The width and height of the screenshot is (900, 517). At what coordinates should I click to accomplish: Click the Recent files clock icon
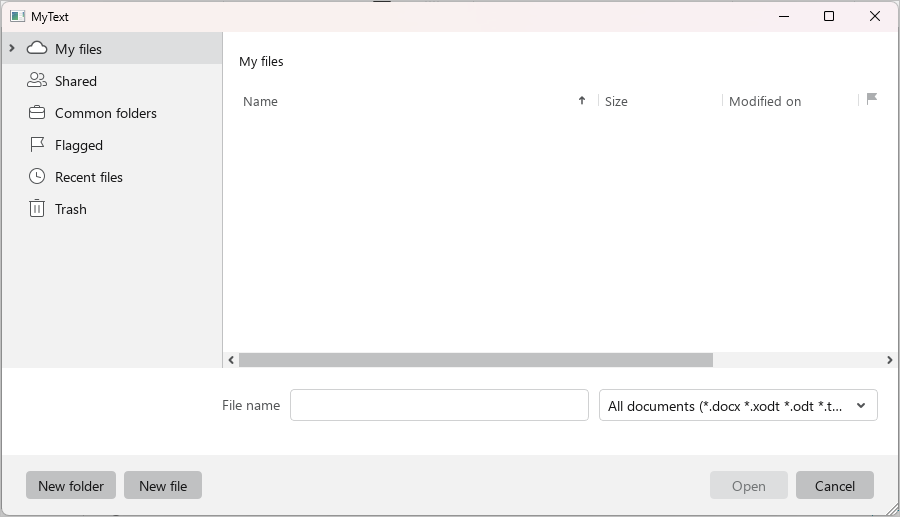[x=37, y=176]
